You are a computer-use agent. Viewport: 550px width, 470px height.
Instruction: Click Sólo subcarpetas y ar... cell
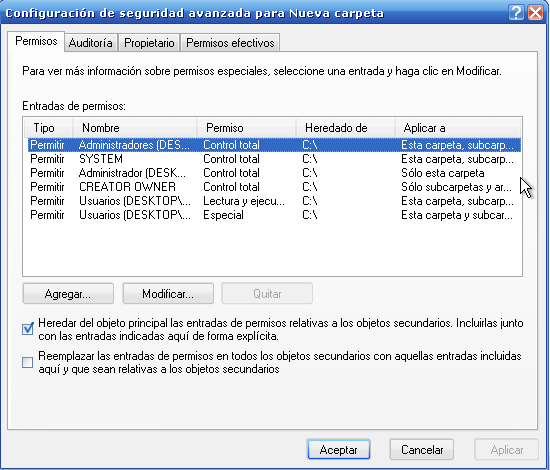[456, 187]
